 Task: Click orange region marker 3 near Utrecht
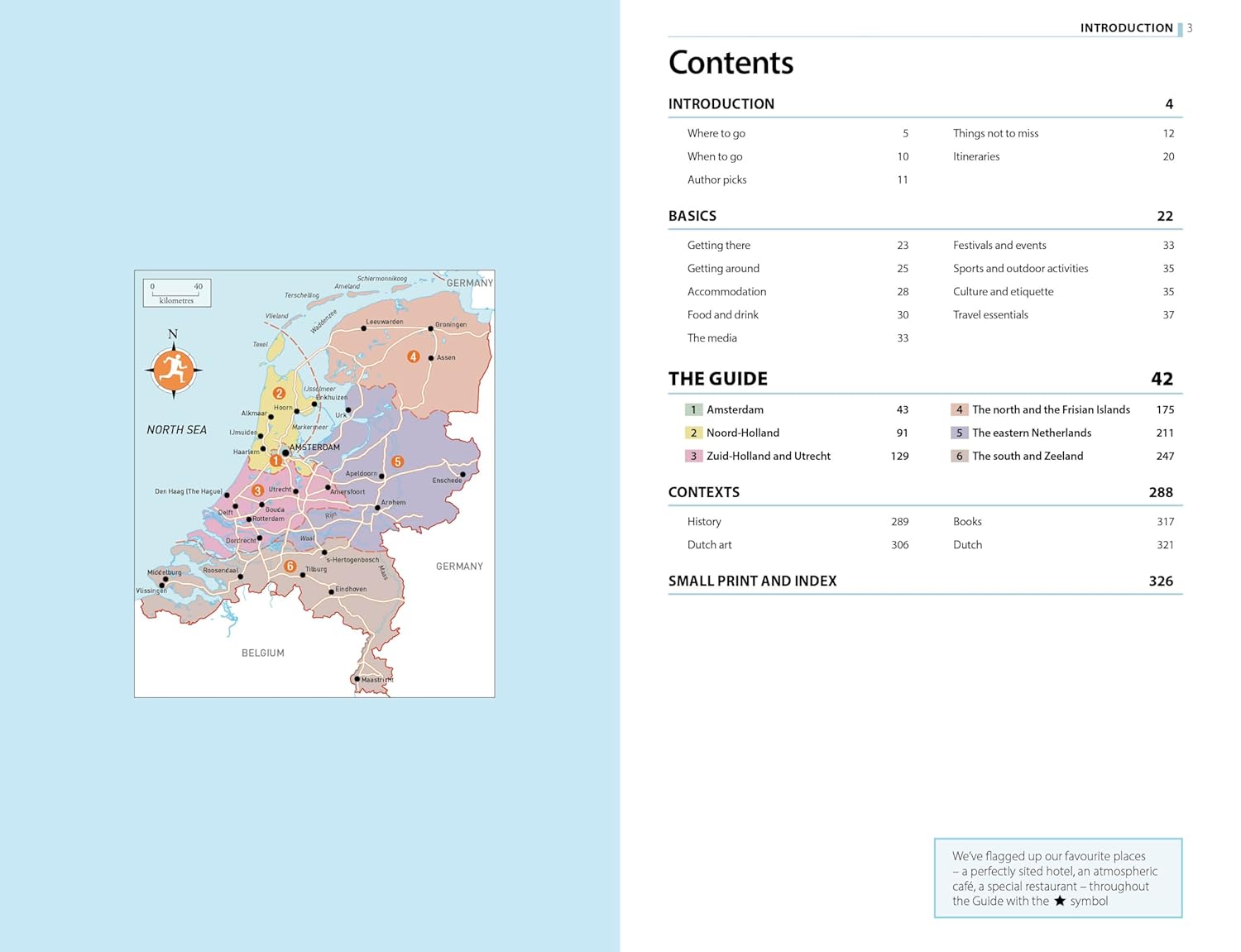click(257, 490)
